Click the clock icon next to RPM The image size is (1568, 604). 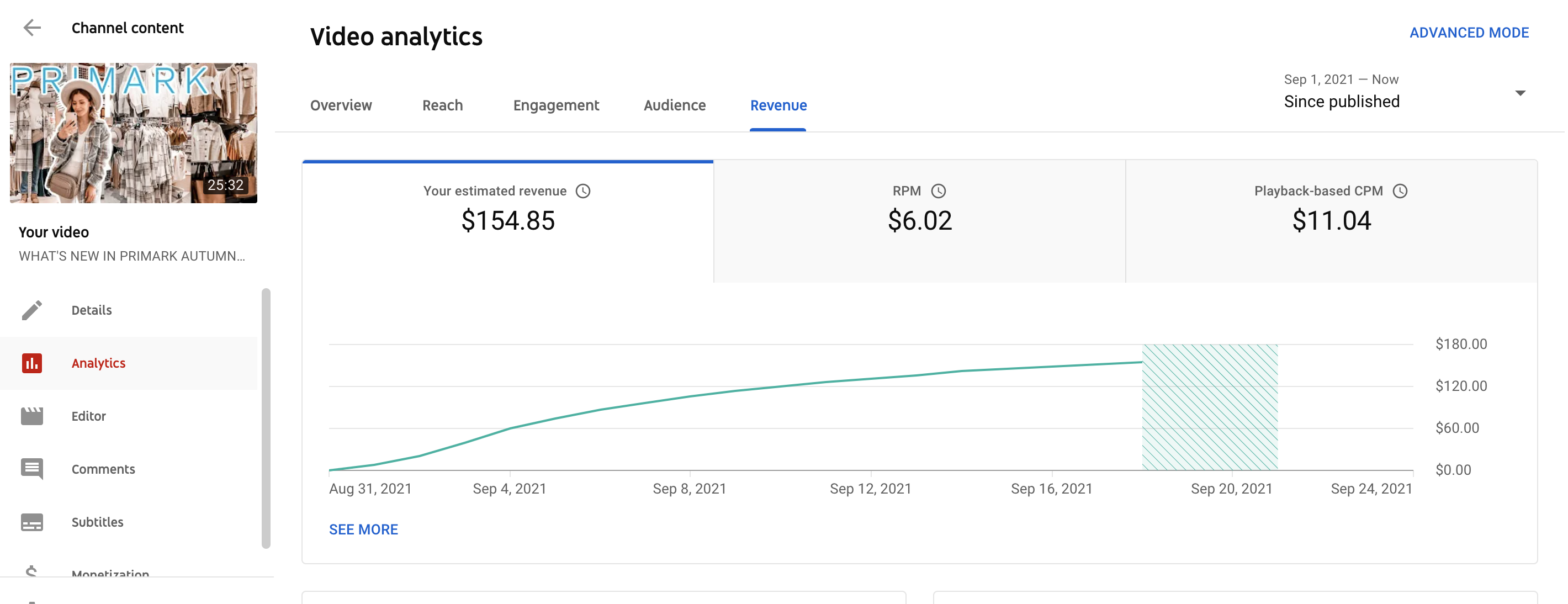(938, 191)
